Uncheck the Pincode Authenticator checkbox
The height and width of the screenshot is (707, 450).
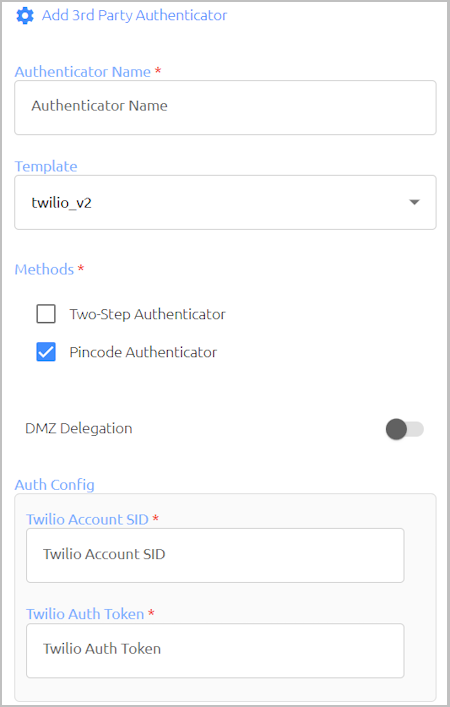click(x=46, y=352)
